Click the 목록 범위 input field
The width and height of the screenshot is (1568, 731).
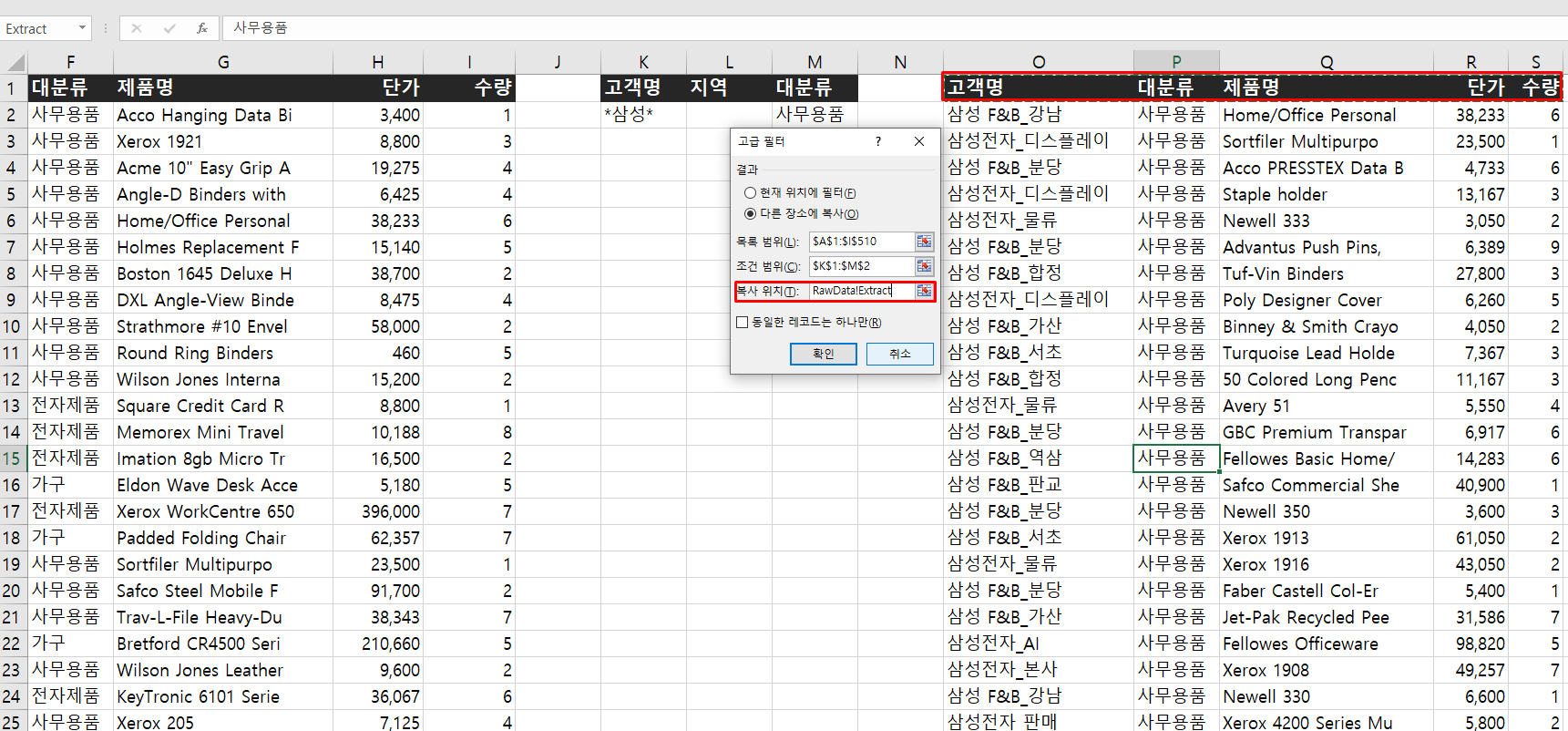click(862, 242)
